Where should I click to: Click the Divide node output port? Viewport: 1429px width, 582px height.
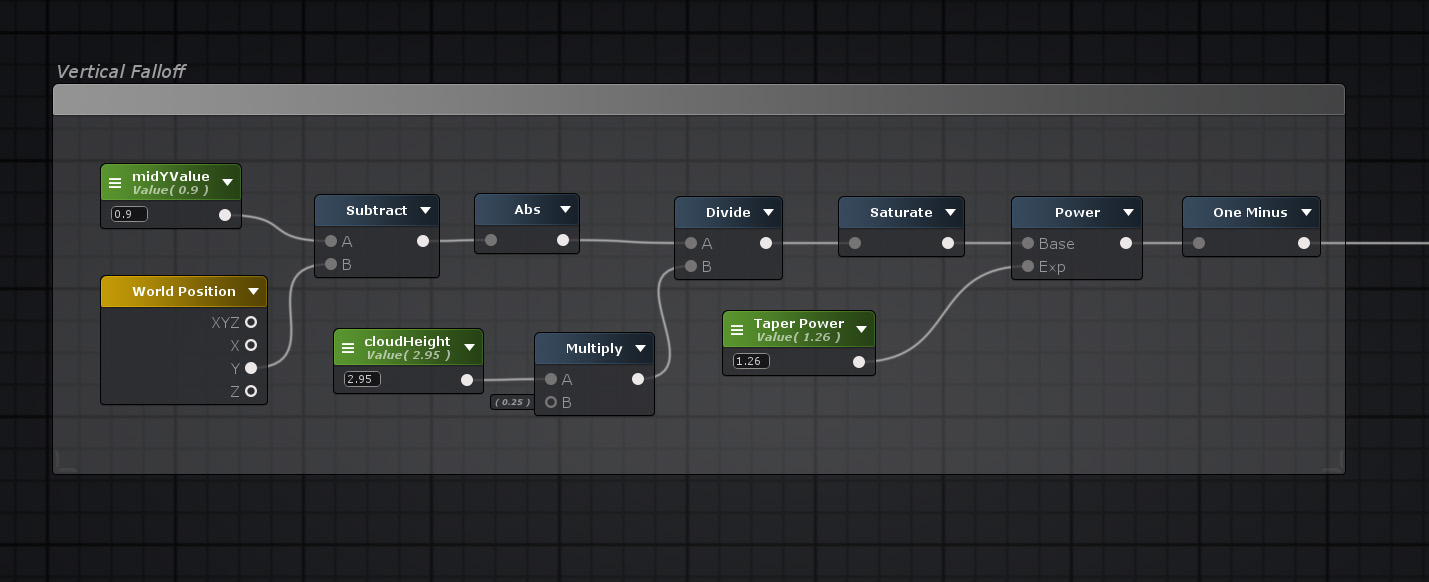click(x=766, y=242)
